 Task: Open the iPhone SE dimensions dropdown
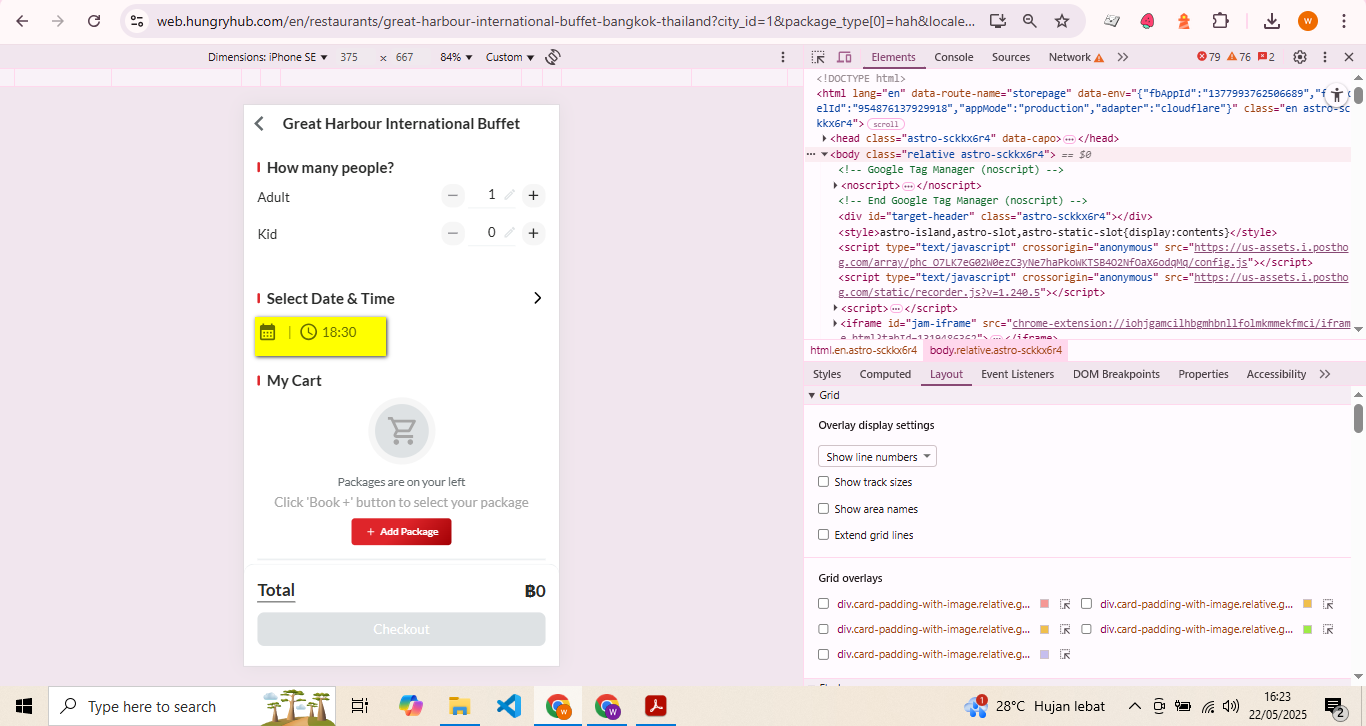pos(268,57)
